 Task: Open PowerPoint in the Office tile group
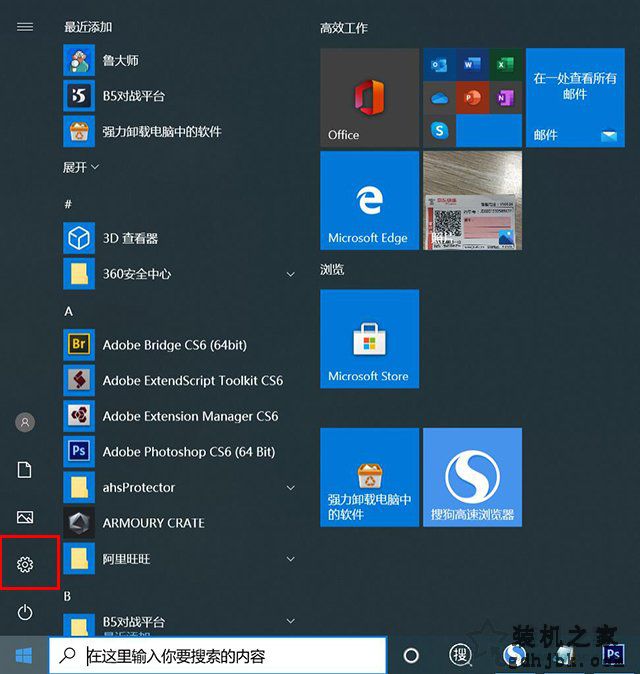pos(472,98)
